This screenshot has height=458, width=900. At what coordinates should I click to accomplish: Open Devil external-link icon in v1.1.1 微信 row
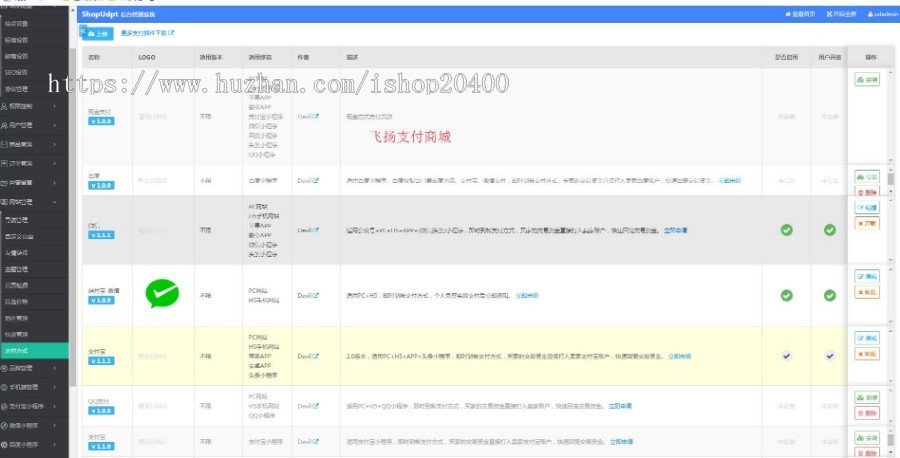point(315,230)
